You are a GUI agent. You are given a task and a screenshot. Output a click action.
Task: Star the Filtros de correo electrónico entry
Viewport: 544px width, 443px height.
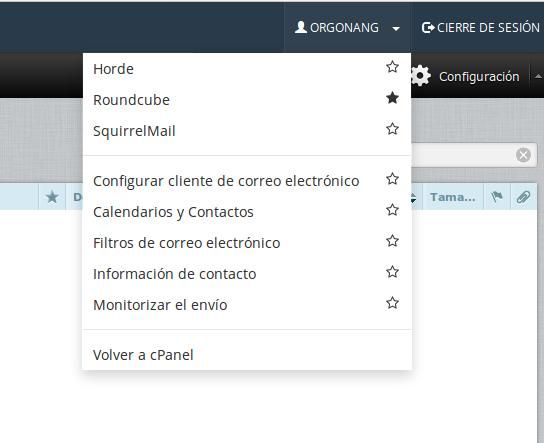click(x=392, y=241)
